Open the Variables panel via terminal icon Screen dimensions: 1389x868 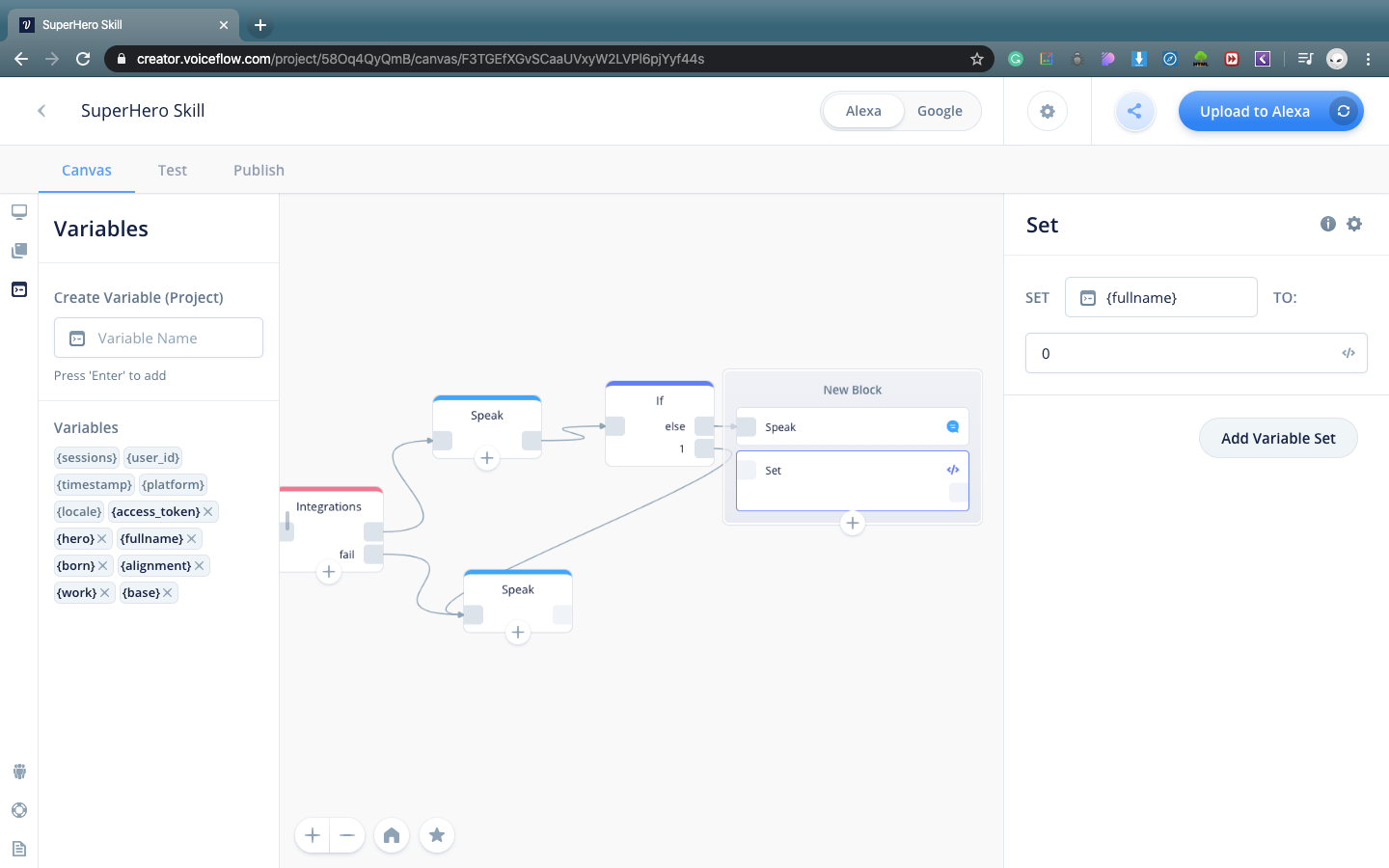click(18, 288)
